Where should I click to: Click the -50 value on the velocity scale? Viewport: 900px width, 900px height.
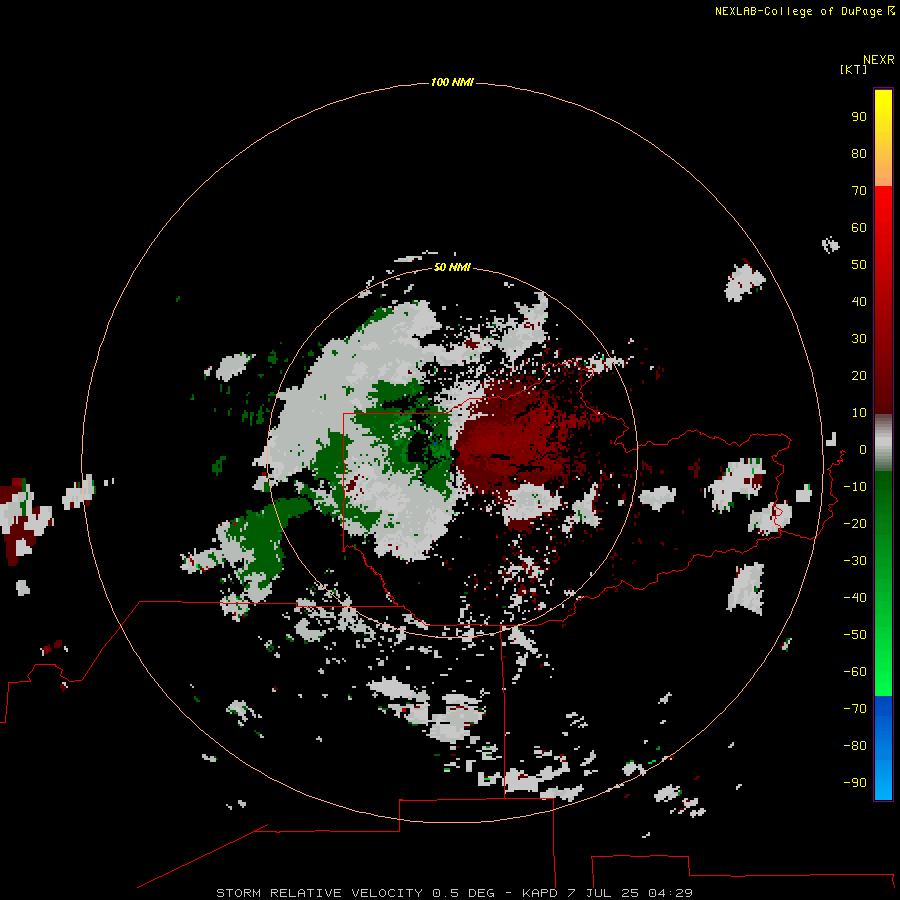click(855, 635)
